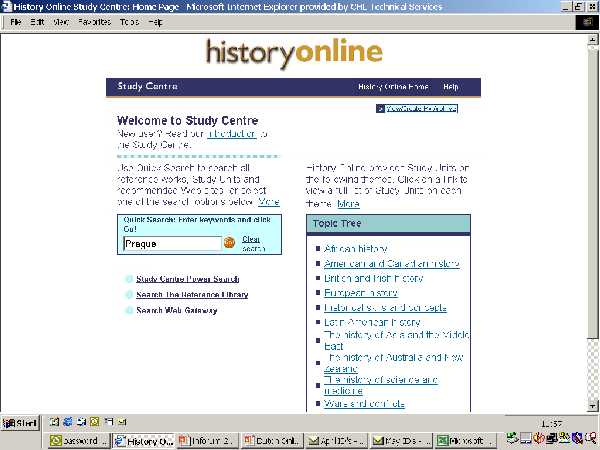The image size is (600, 450).
Task: Open Study Centre Power Search
Action: (188, 279)
